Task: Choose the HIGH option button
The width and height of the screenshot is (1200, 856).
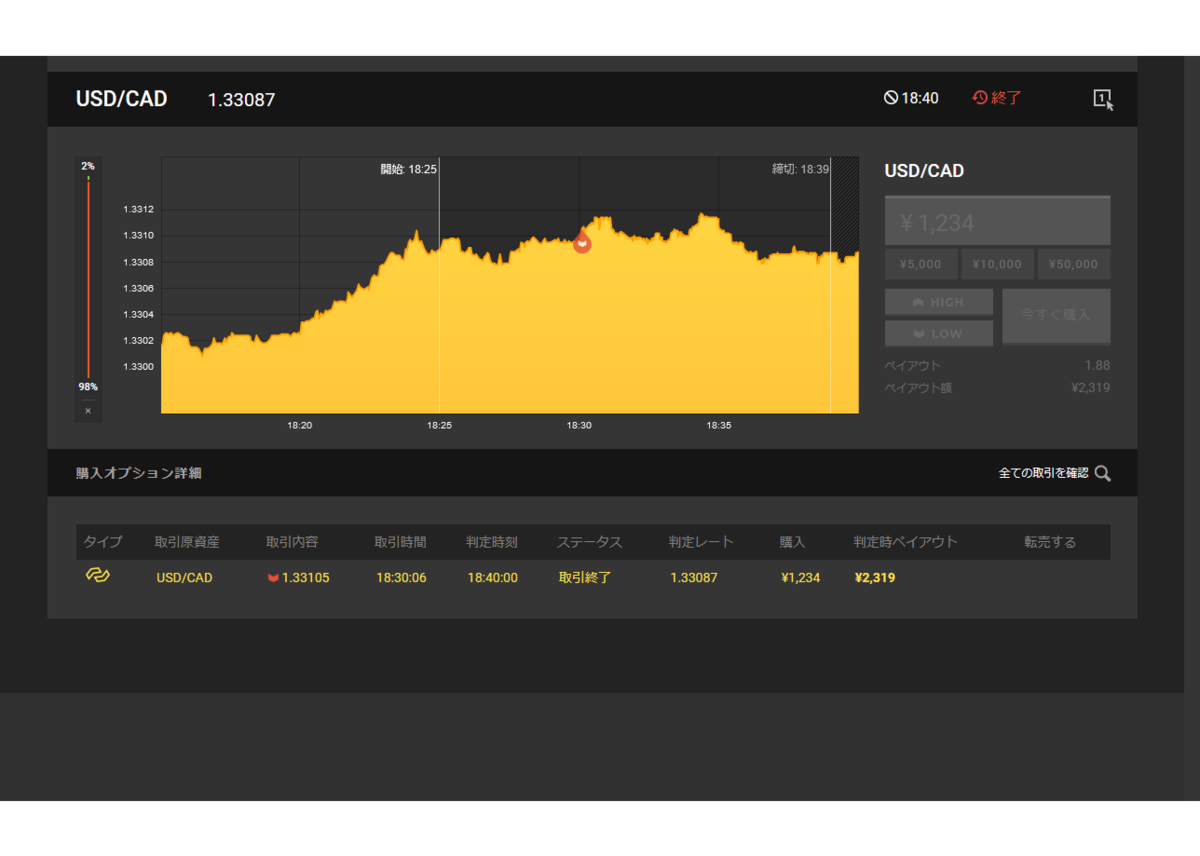Action: pos(938,302)
